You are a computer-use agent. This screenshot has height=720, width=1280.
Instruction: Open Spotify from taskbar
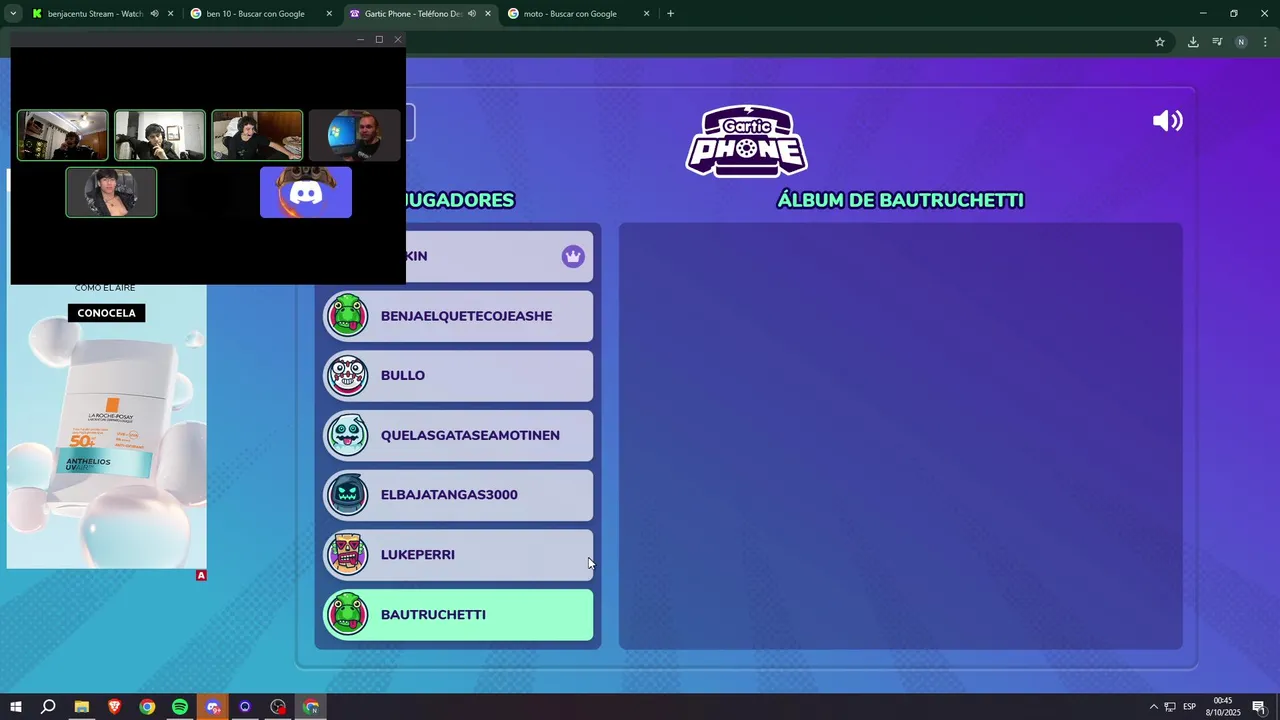coord(180,707)
